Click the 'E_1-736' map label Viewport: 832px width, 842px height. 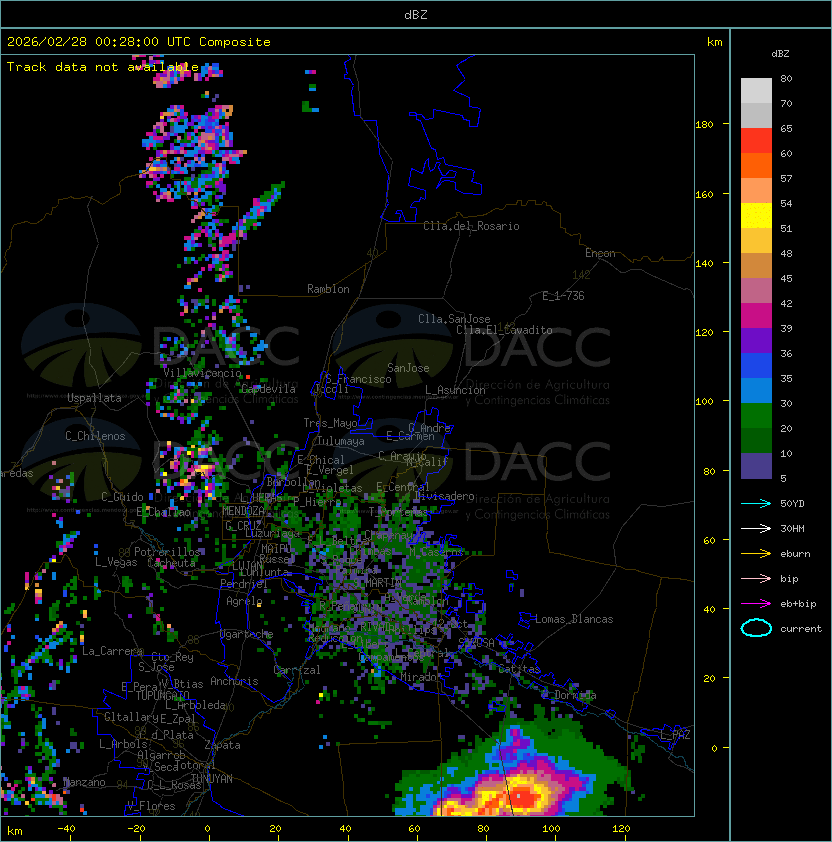(563, 296)
